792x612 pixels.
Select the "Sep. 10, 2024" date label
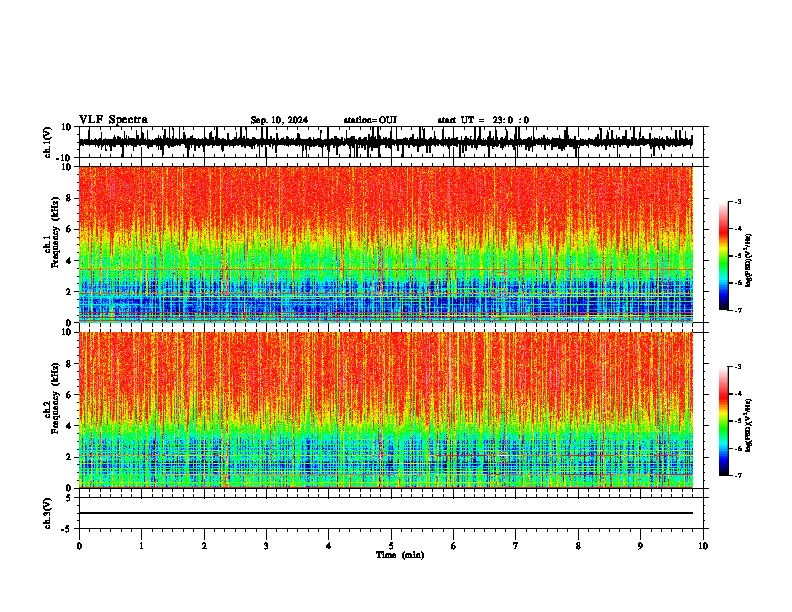click(279, 120)
